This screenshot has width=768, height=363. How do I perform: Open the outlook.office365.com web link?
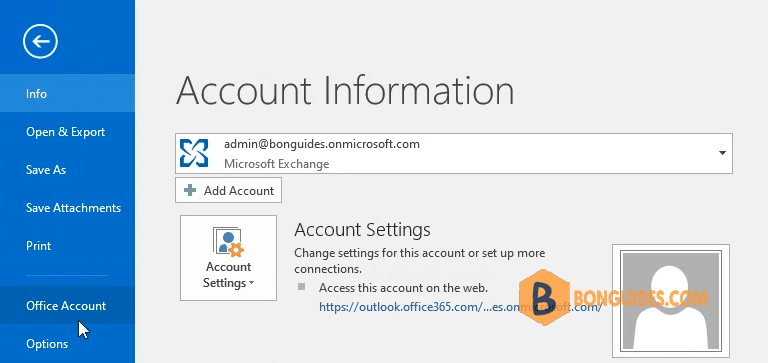tap(460, 307)
